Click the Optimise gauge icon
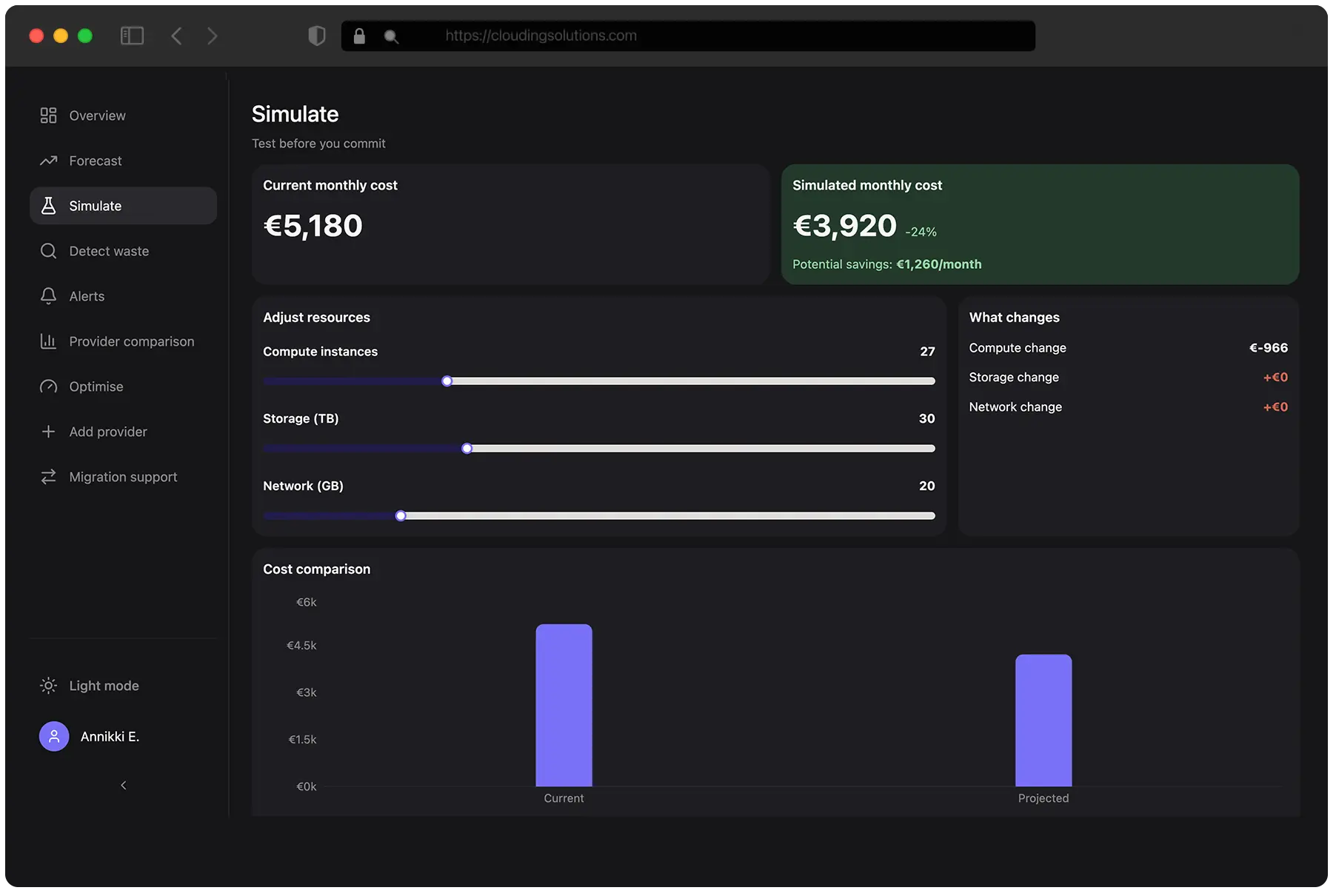The image size is (1336, 896). pos(48,386)
